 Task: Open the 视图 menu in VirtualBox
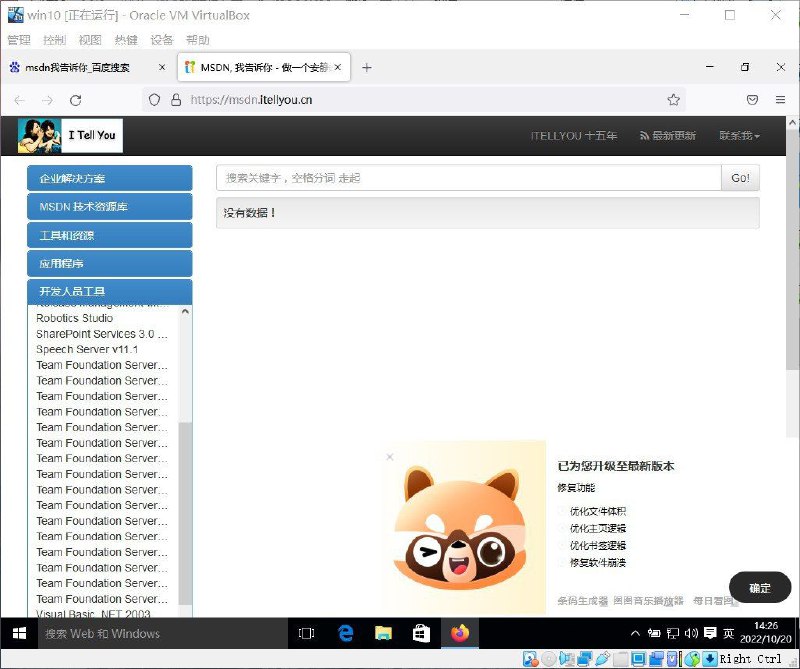(x=90, y=40)
